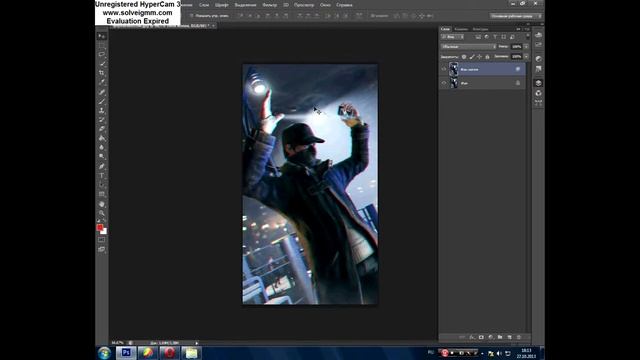Open layer blend mode dropdown
Screen dimensions: 640x360
coord(468,47)
